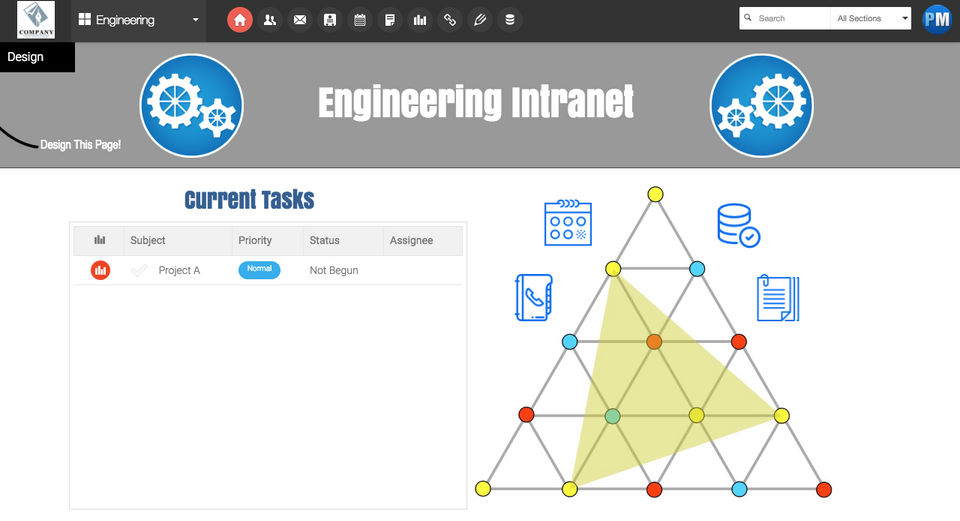This screenshot has height=521, width=960.
Task: Sort by Status column header
Action: click(x=324, y=240)
